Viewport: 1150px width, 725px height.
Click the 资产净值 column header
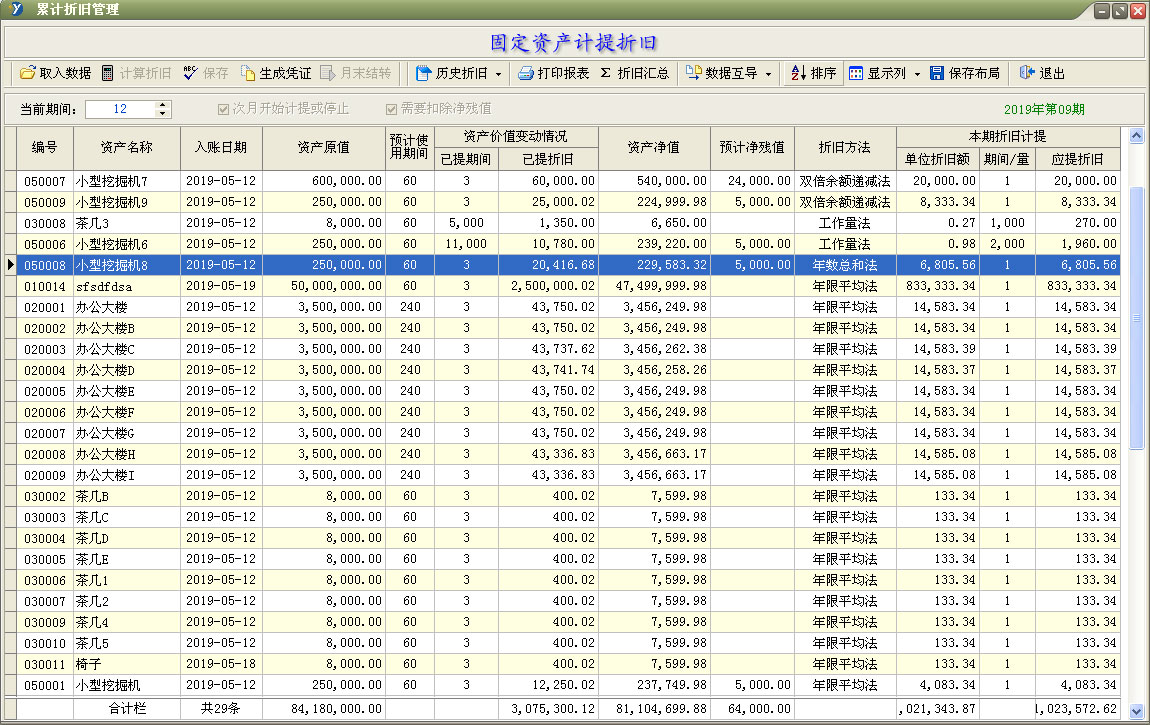coord(654,147)
